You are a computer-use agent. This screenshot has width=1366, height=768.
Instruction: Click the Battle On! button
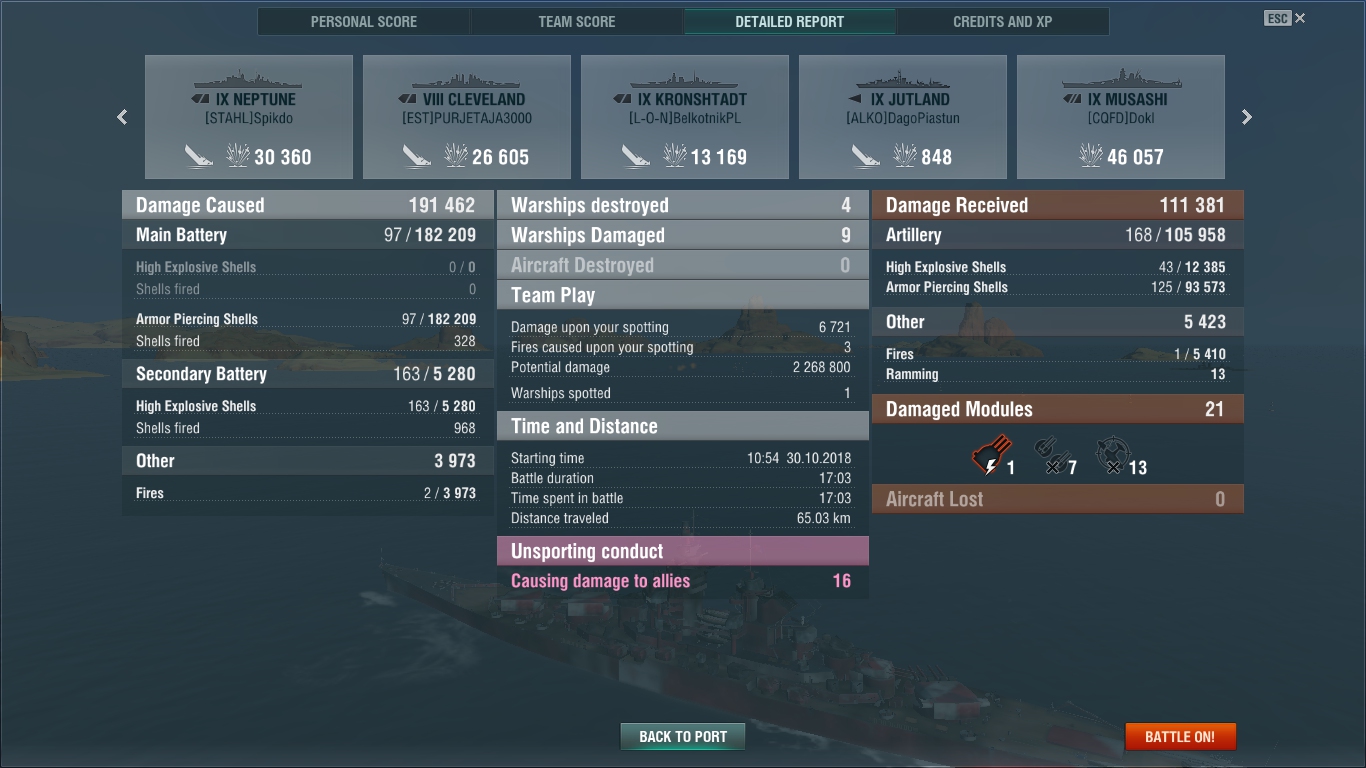(x=1180, y=736)
